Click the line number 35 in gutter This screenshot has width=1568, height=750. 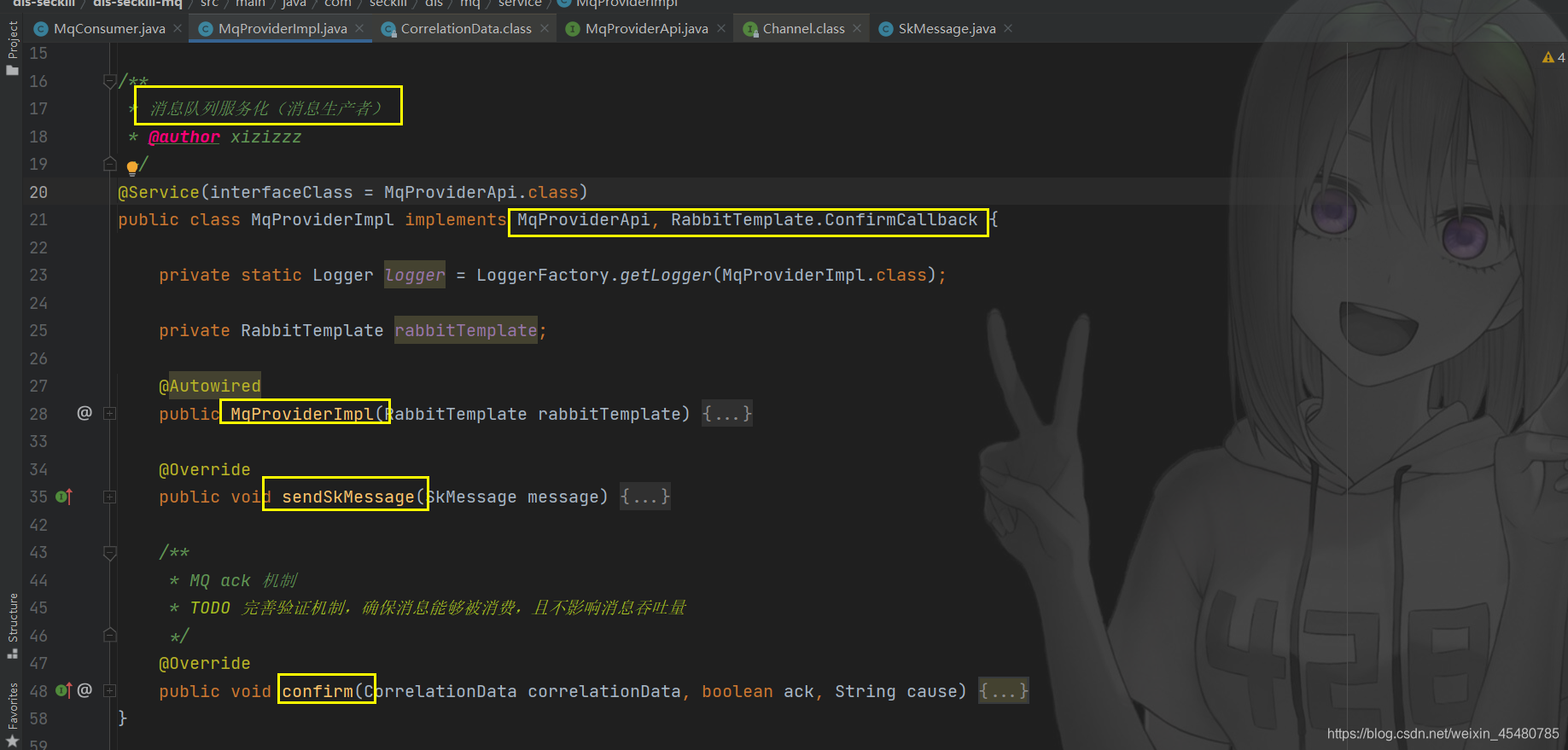click(38, 497)
